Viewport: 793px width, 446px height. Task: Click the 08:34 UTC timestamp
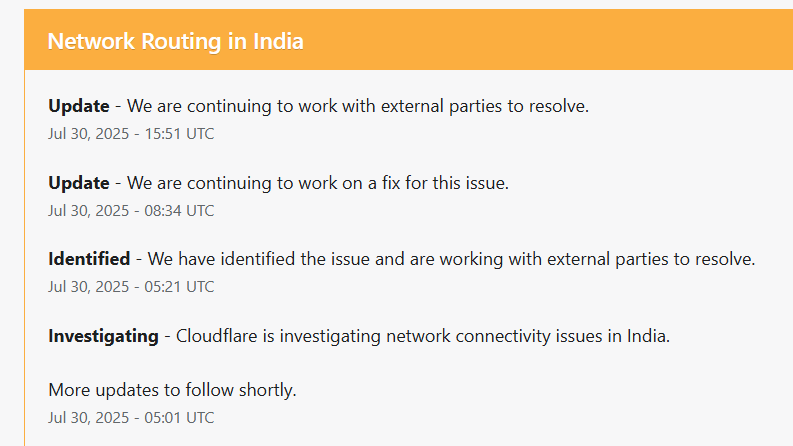(x=131, y=210)
